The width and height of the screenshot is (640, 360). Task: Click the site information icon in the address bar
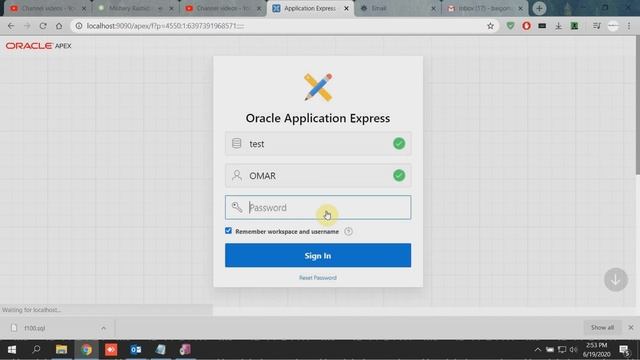[79, 26]
